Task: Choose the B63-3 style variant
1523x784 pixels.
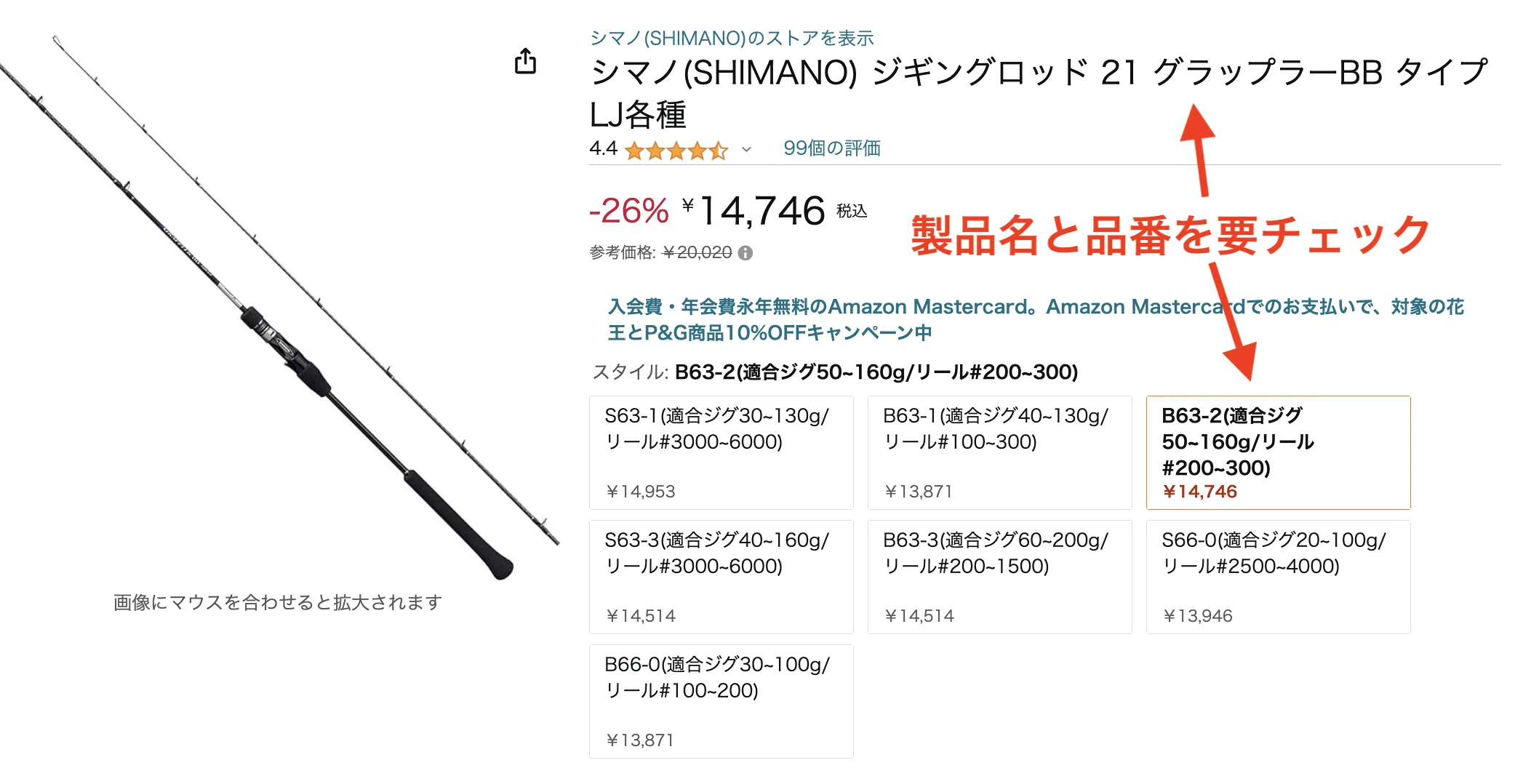Action: tap(999, 577)
